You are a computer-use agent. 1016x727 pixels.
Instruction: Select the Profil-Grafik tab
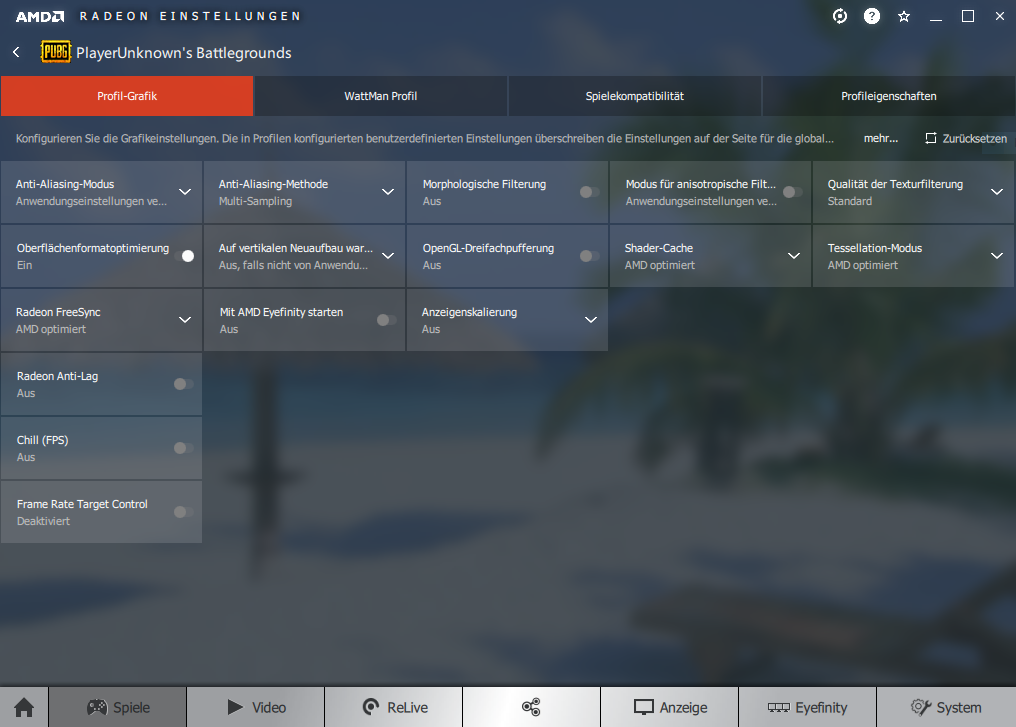click(127, 96)
